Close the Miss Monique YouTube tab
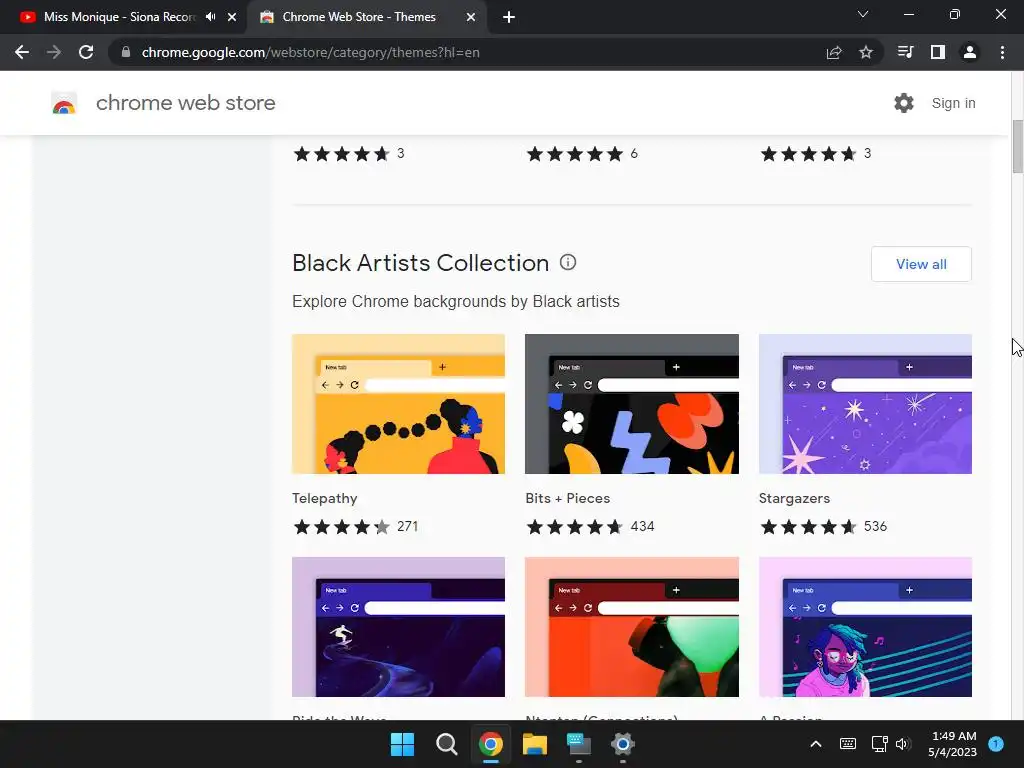Image resolution: width=1024 pixels, height=768 pixels. (x=232, y=17)
